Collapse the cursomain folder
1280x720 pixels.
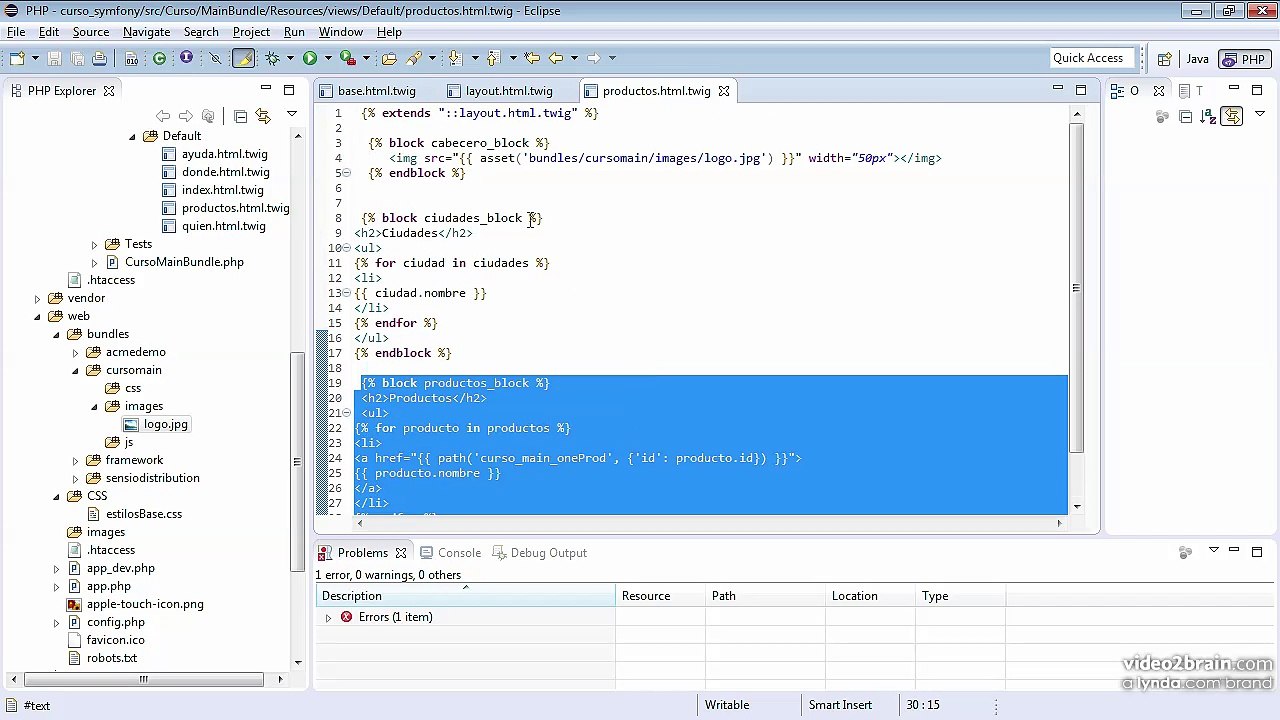click(x=75, y=370)
